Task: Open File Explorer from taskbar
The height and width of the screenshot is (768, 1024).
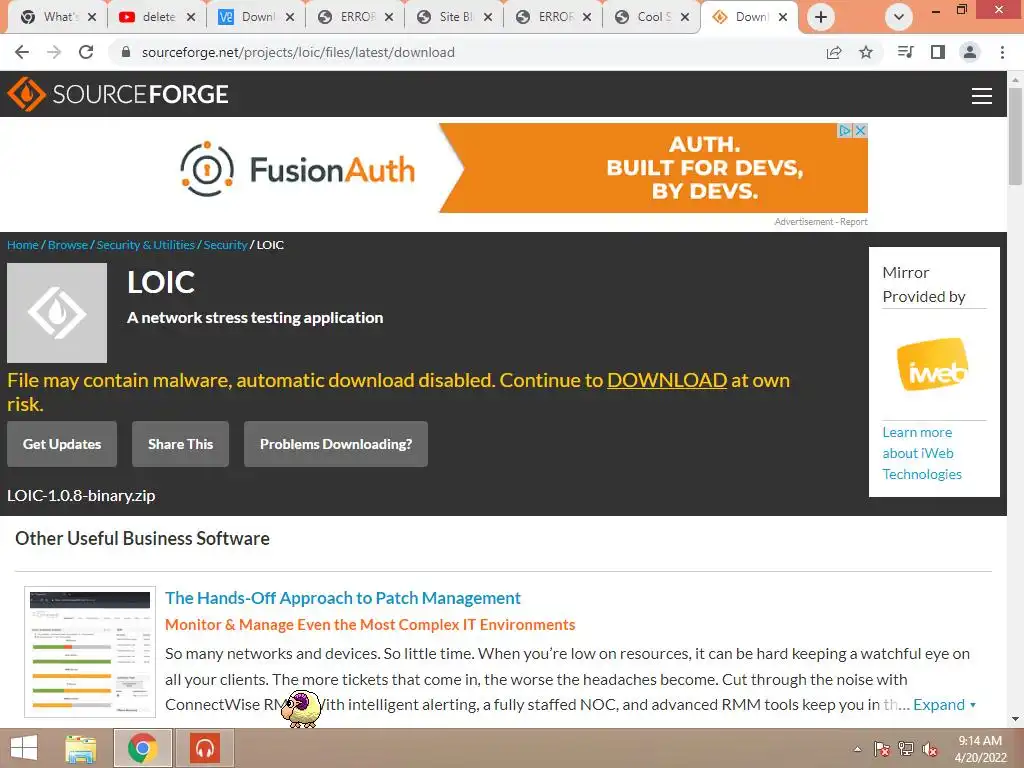Action: [80, 748]
